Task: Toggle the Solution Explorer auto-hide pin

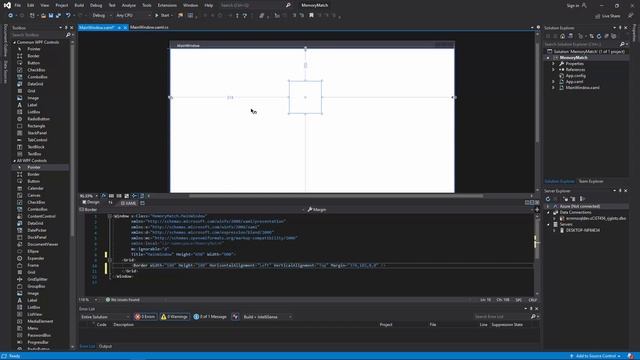Action: coord(620,28)
